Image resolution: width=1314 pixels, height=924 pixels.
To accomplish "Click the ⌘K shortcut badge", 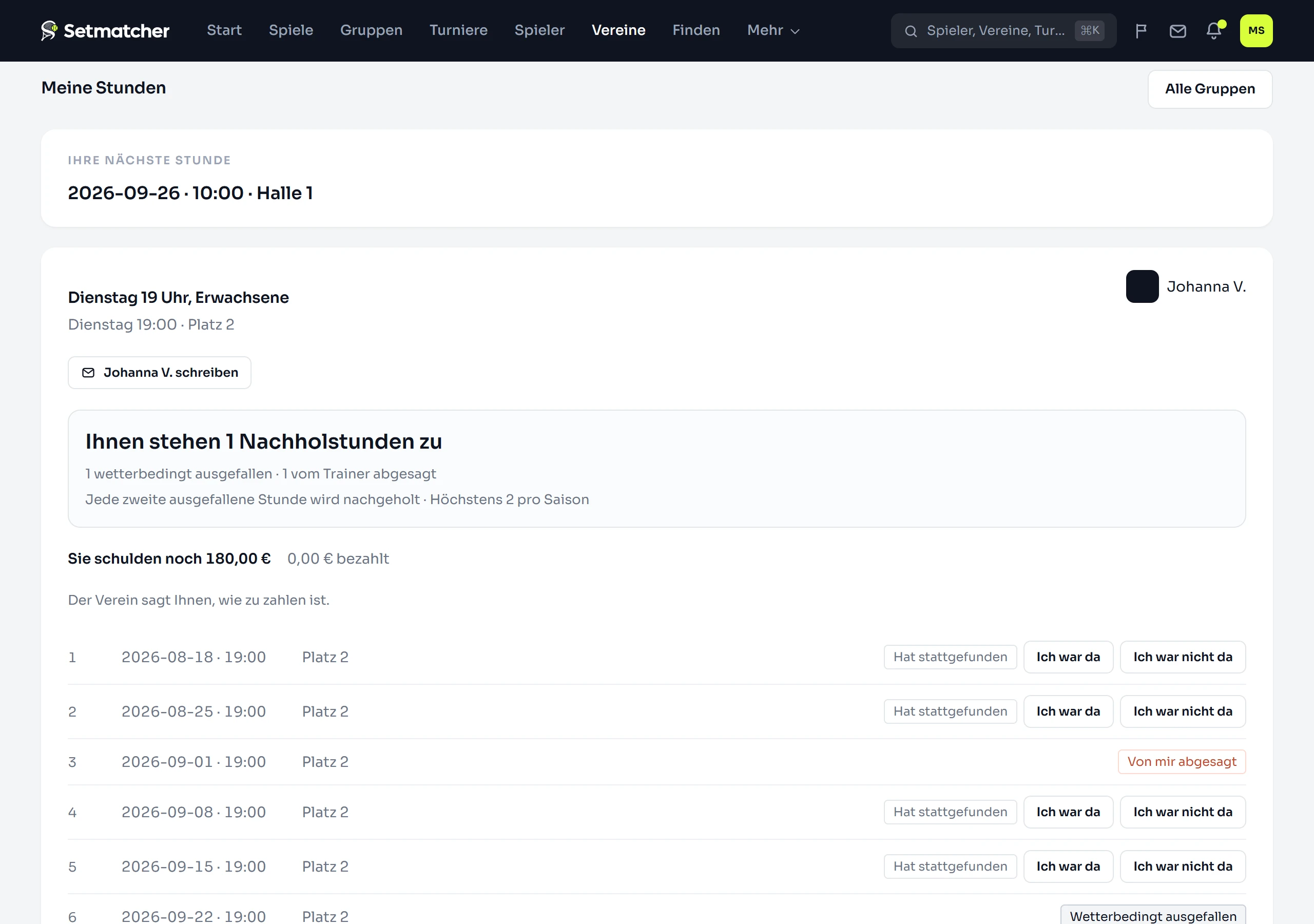I will (1089, 31).
